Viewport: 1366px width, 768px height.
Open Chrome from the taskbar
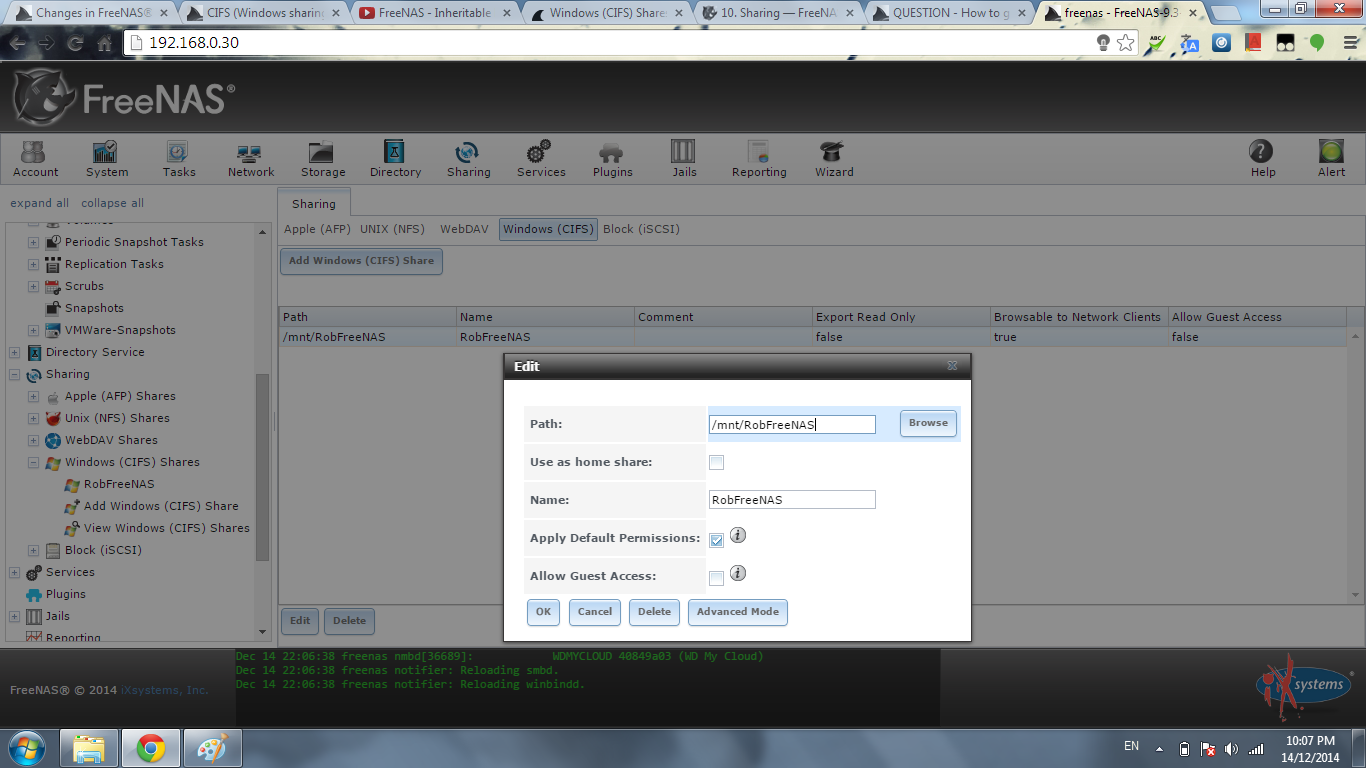pos(151,748)
